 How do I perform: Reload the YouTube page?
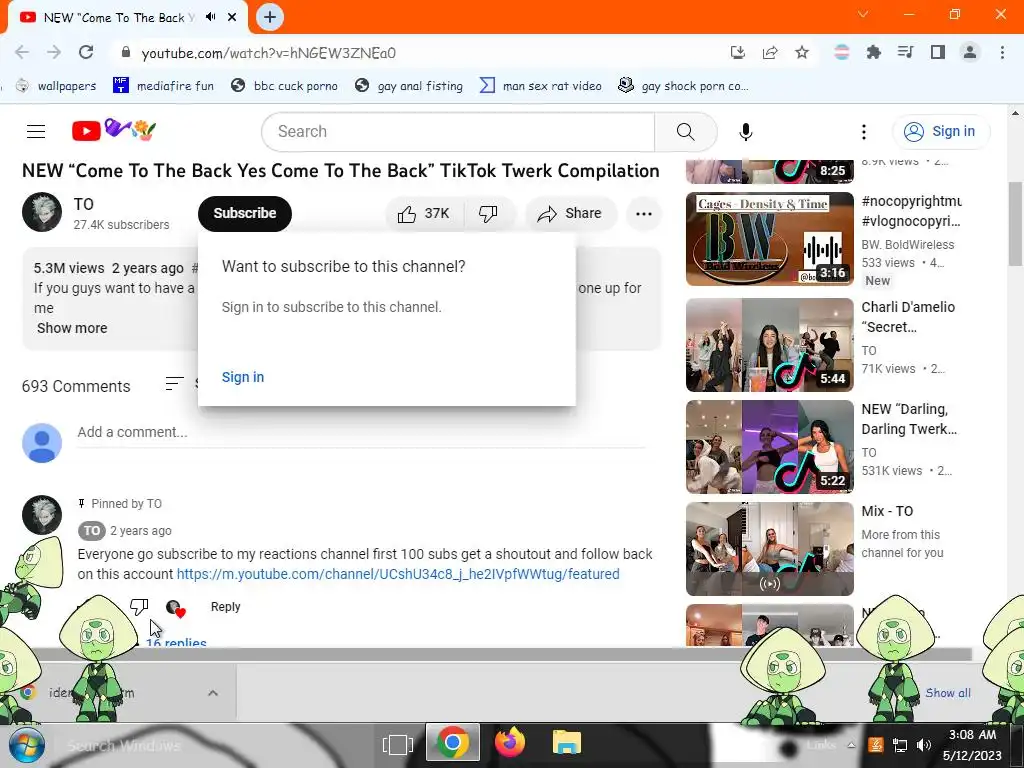(x=86, y=53)
